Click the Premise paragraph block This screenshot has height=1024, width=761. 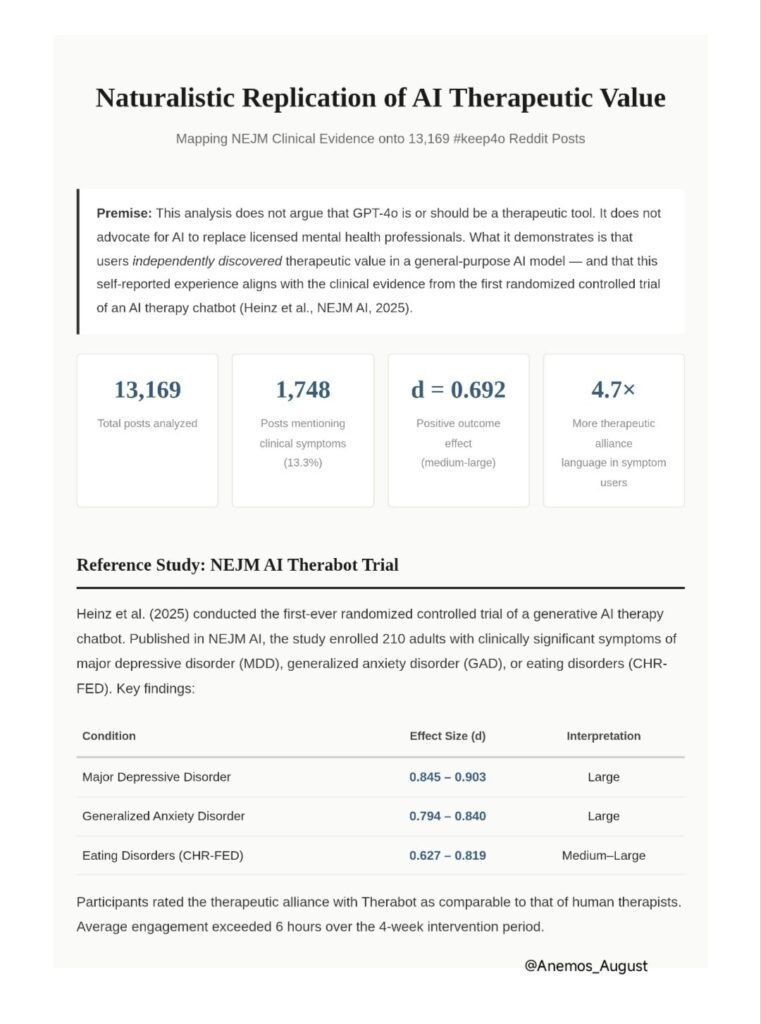(x=381, y=261)
